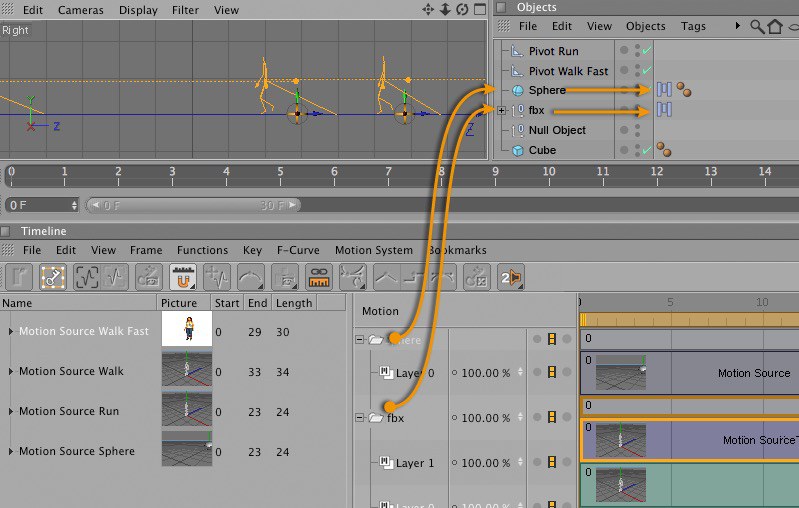Collapse the fbx folder in Motion tree

[360, 418]
